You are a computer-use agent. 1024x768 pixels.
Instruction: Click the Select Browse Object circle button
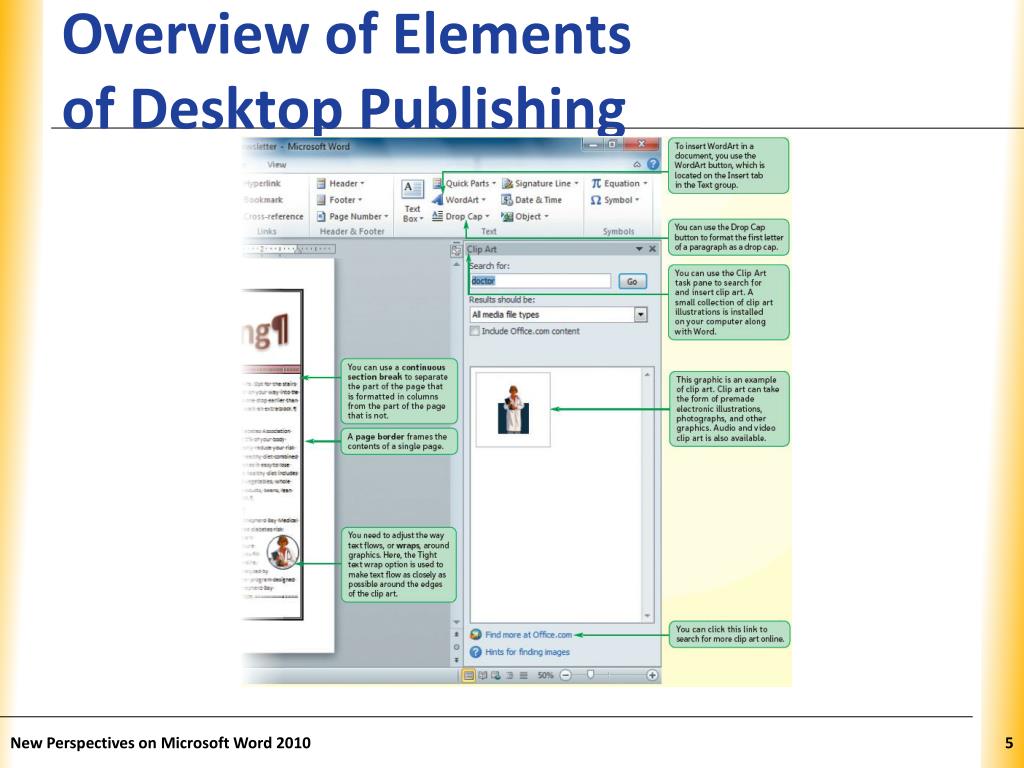click(x=456, y=647)
